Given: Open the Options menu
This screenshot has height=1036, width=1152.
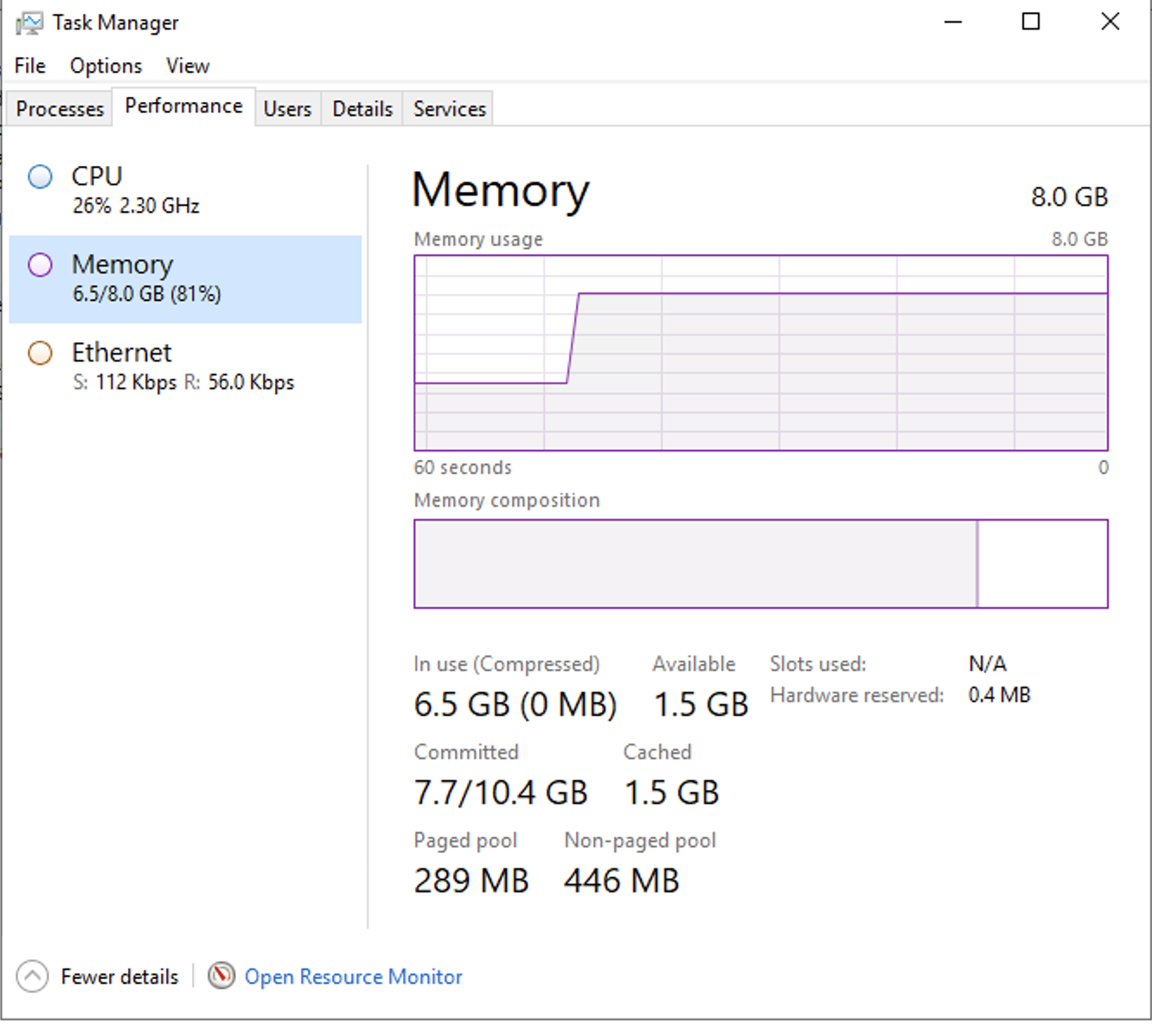Looking at the screenshot, I should (106, 66).
